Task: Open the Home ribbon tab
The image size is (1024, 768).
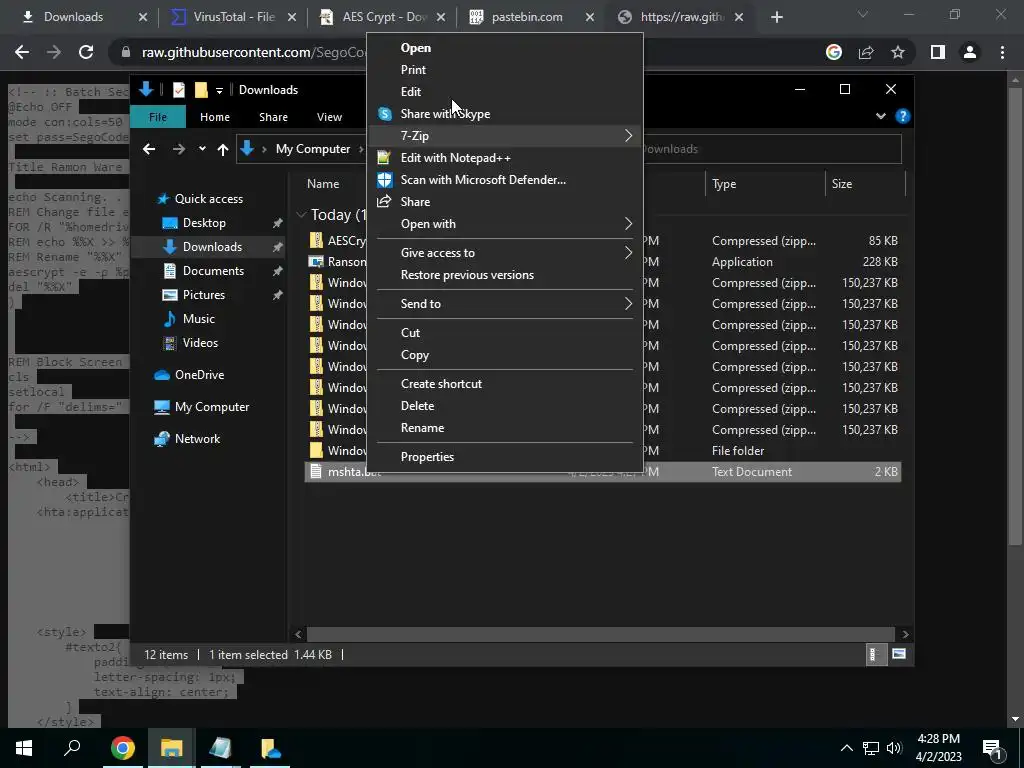Action: (x=215, y=117)
